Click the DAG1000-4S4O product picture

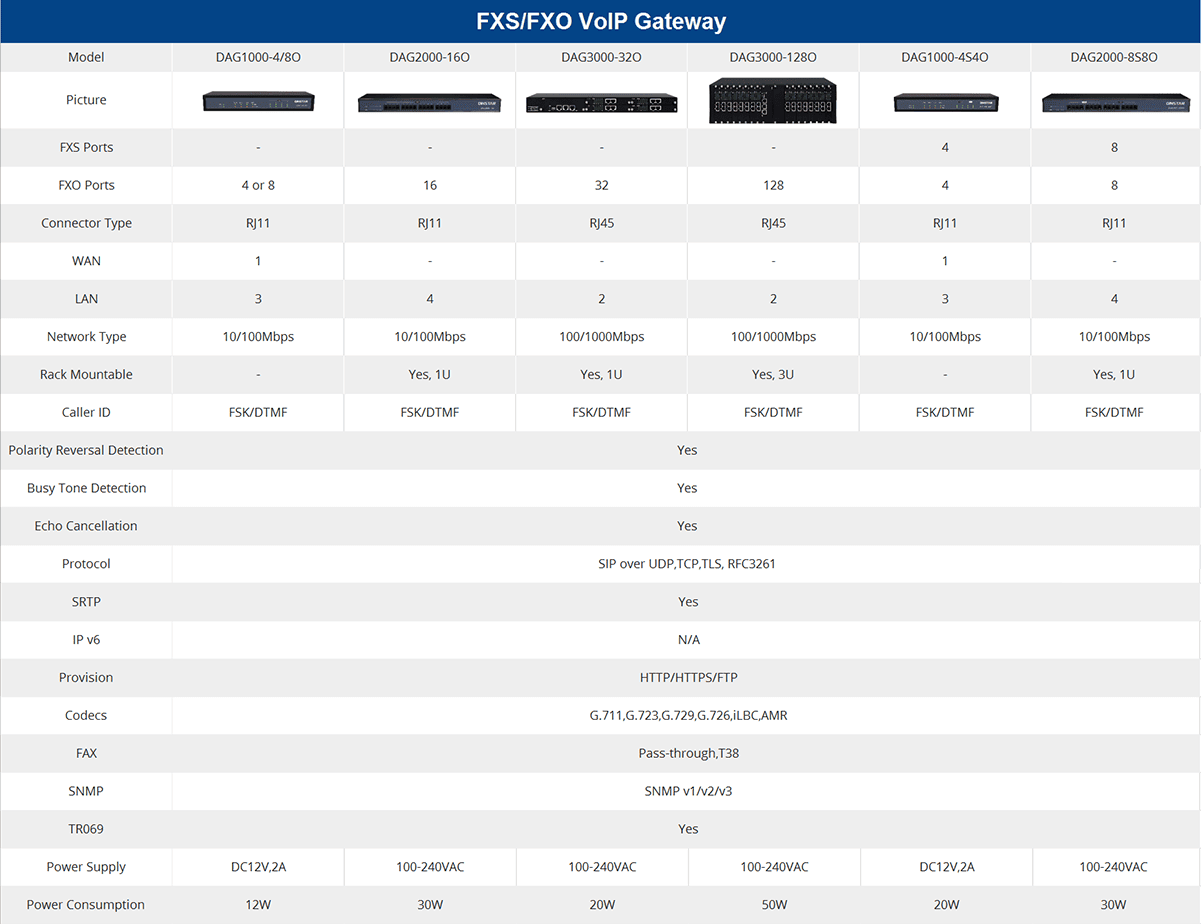click(x=944, y=102)
